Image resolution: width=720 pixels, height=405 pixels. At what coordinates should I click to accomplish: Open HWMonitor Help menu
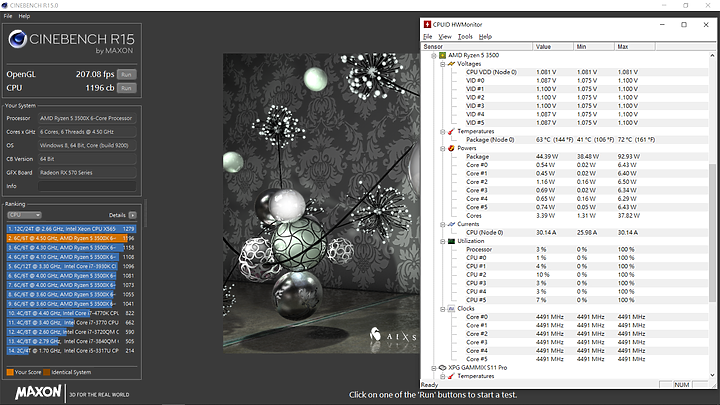485,37
